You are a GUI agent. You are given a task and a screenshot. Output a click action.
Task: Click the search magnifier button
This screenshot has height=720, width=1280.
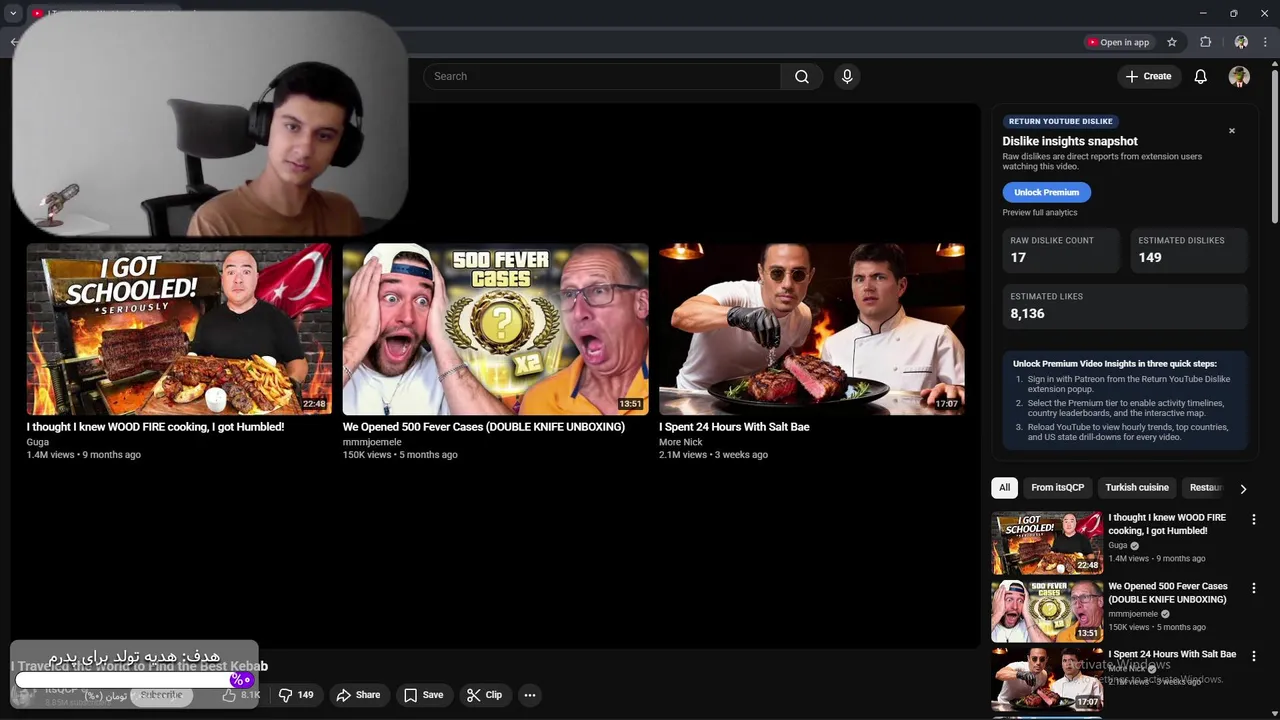click(x=802, y=76)
